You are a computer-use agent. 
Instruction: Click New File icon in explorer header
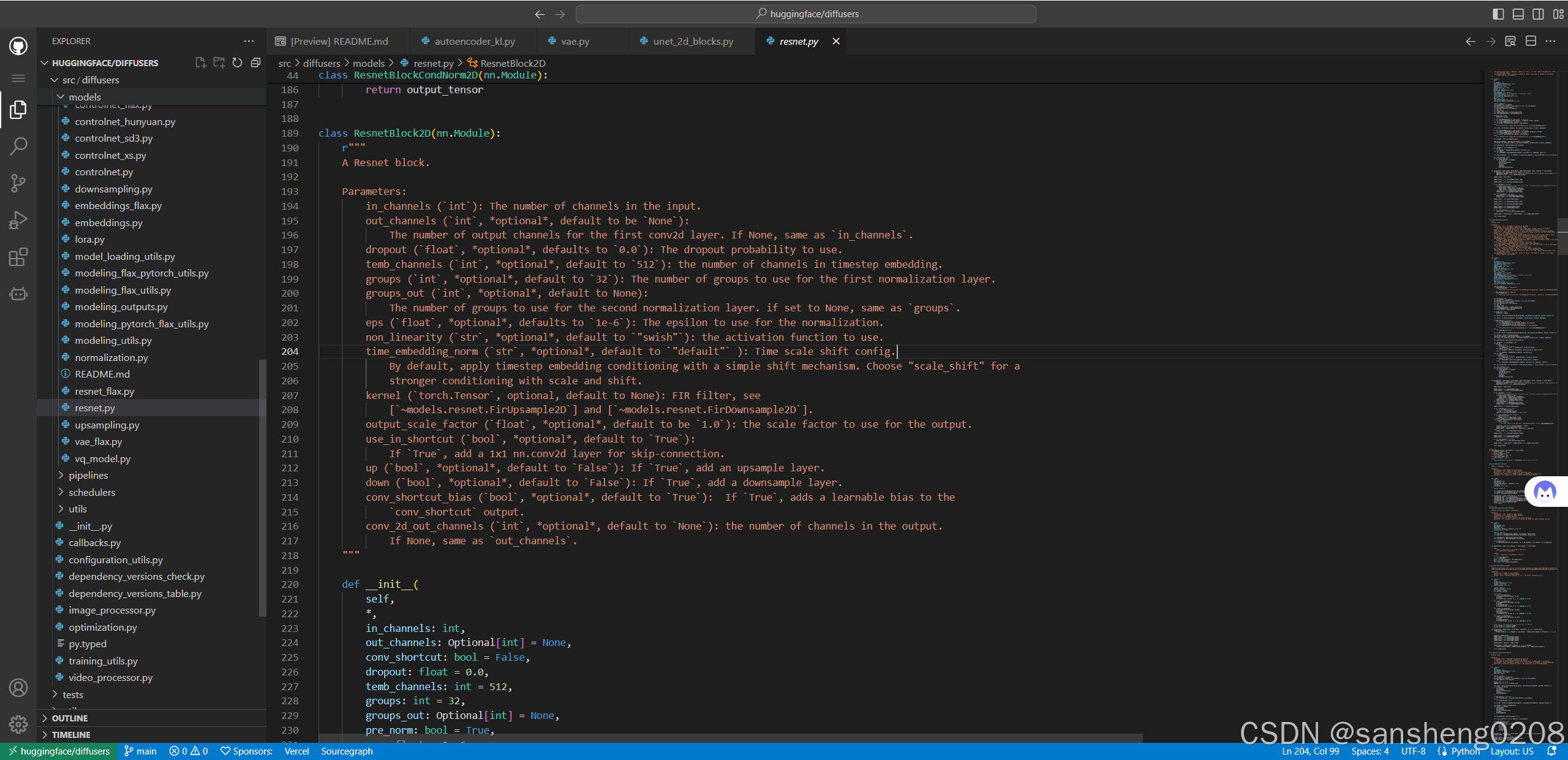coord(200,63)
